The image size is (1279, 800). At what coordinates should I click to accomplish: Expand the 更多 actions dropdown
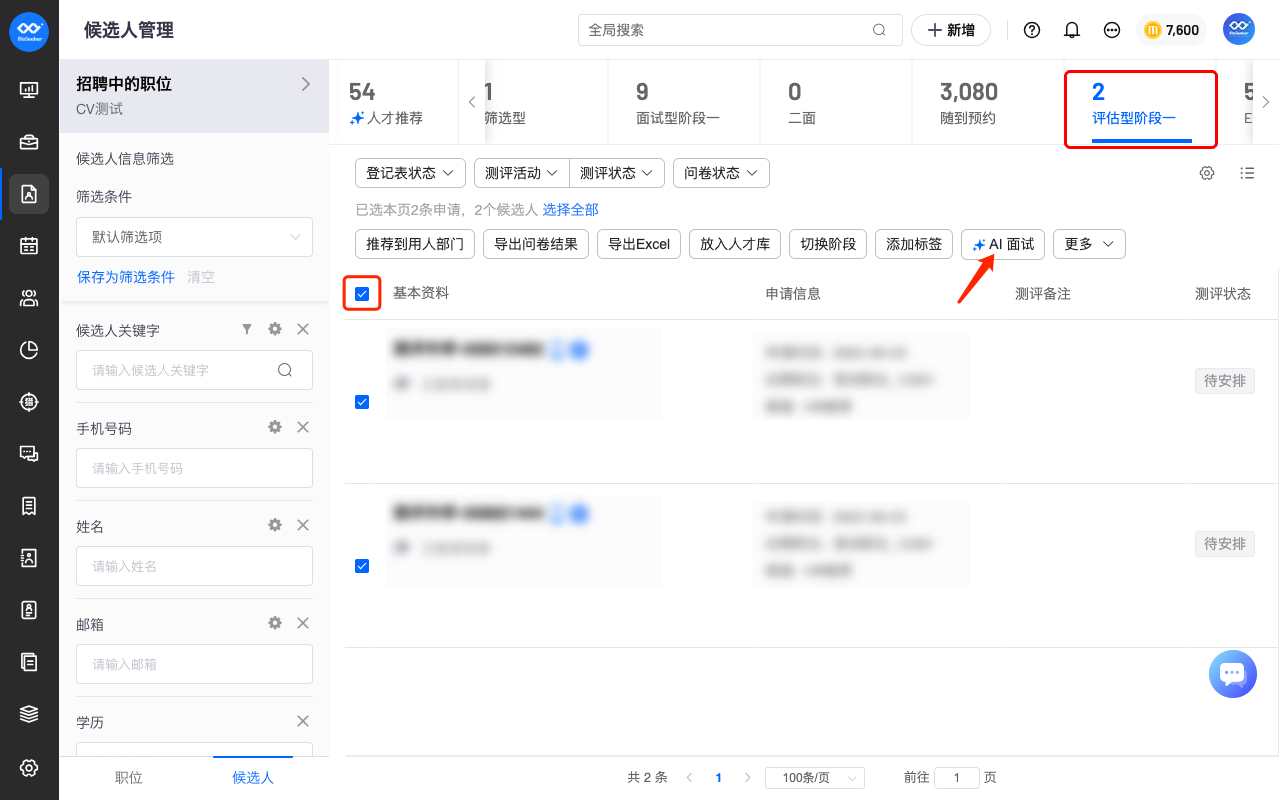pyautogui.click(x=1089, y=244)
